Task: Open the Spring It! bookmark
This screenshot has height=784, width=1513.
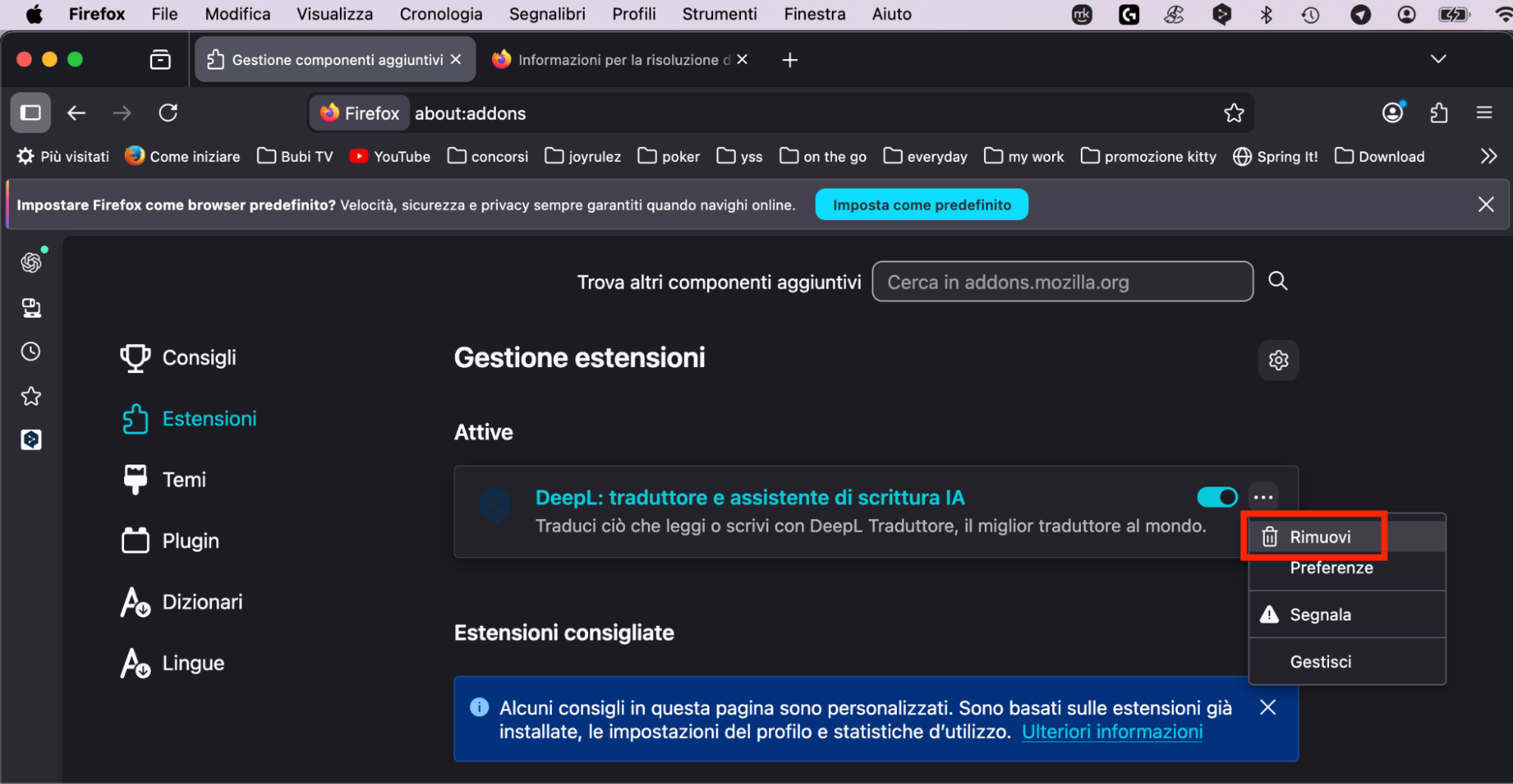Action: click(1275, 156)
